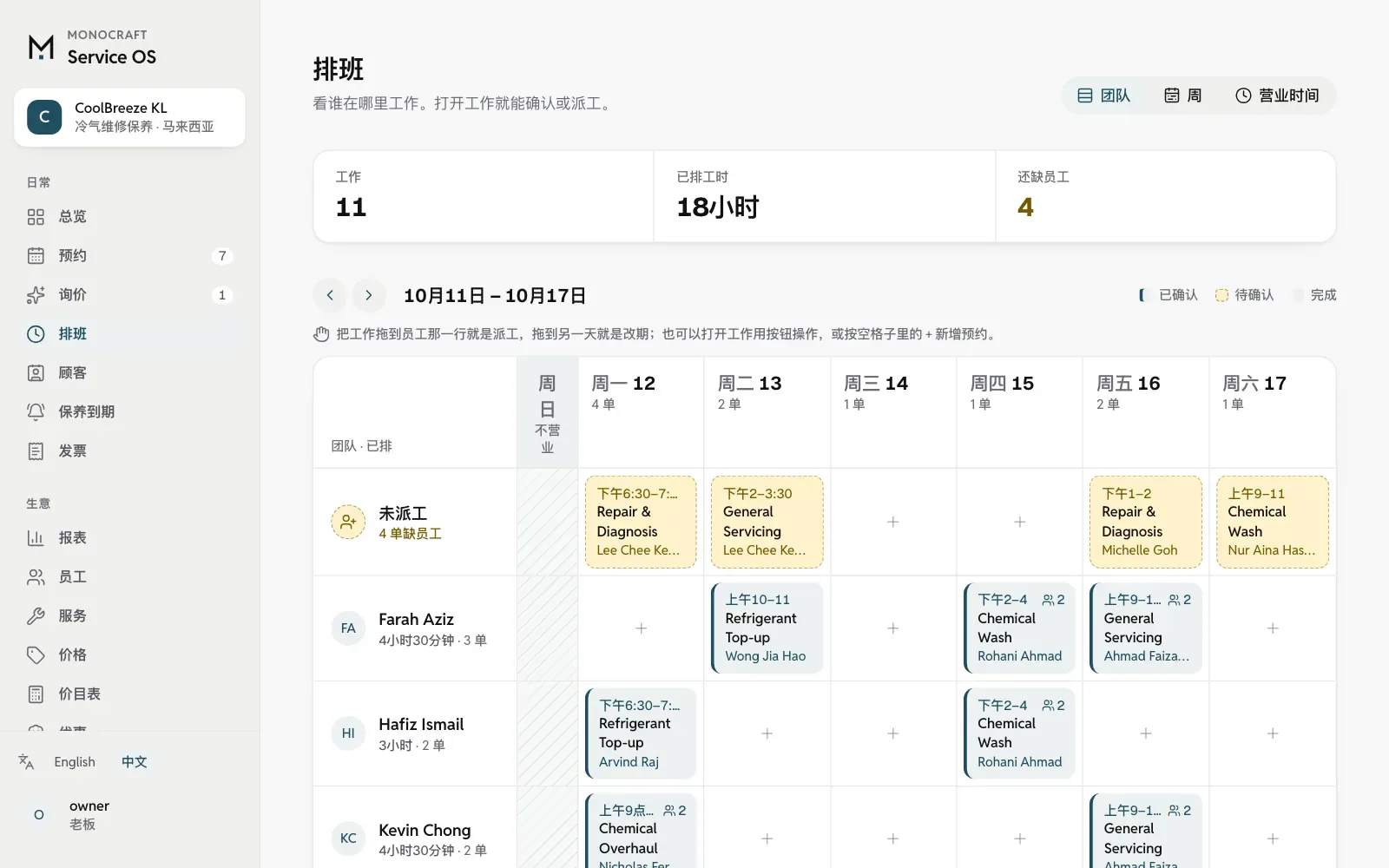Go to previous week arrow
The image size is (1389, 868).
click(x=330, y=295)
